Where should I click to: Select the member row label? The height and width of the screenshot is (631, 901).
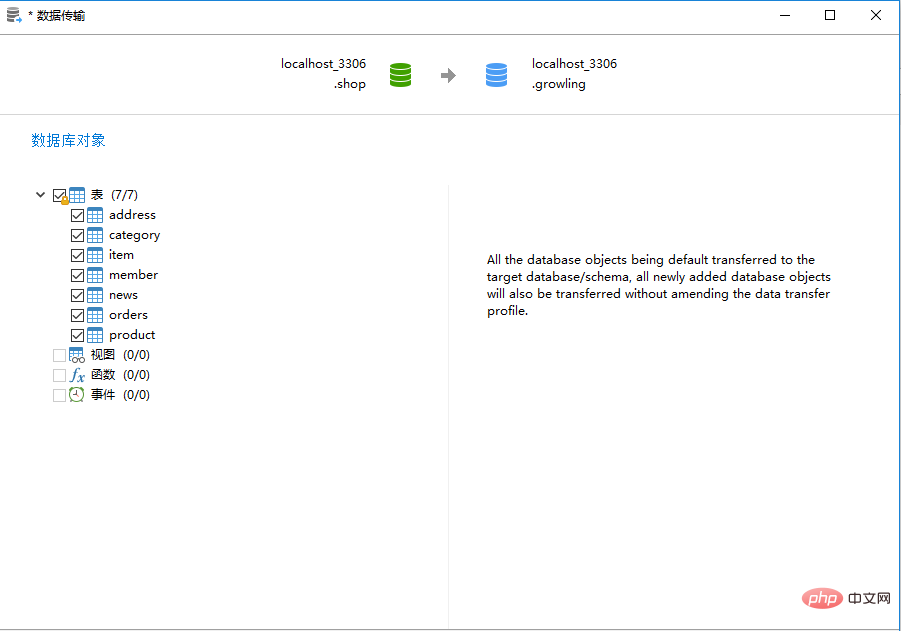pos(133,275)
